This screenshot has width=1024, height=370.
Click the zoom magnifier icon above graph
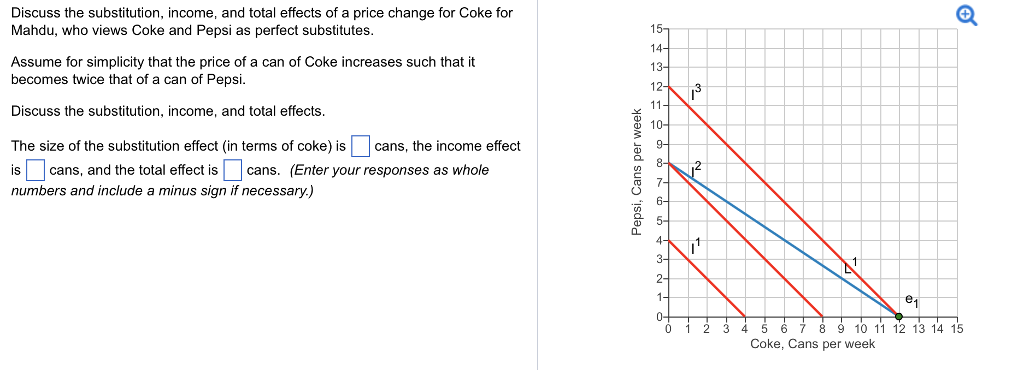(968, 15)
